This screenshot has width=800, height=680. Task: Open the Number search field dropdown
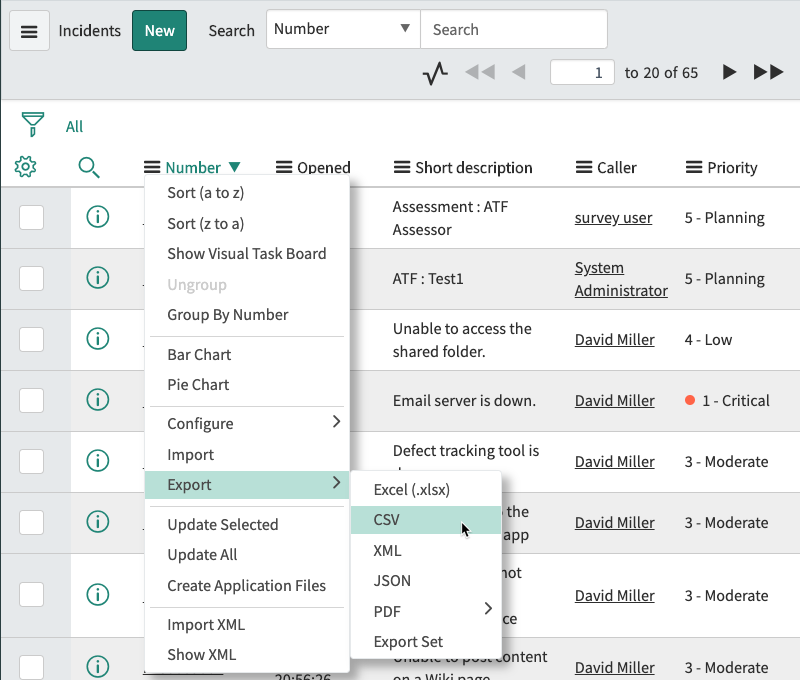(x=343, y=29)
